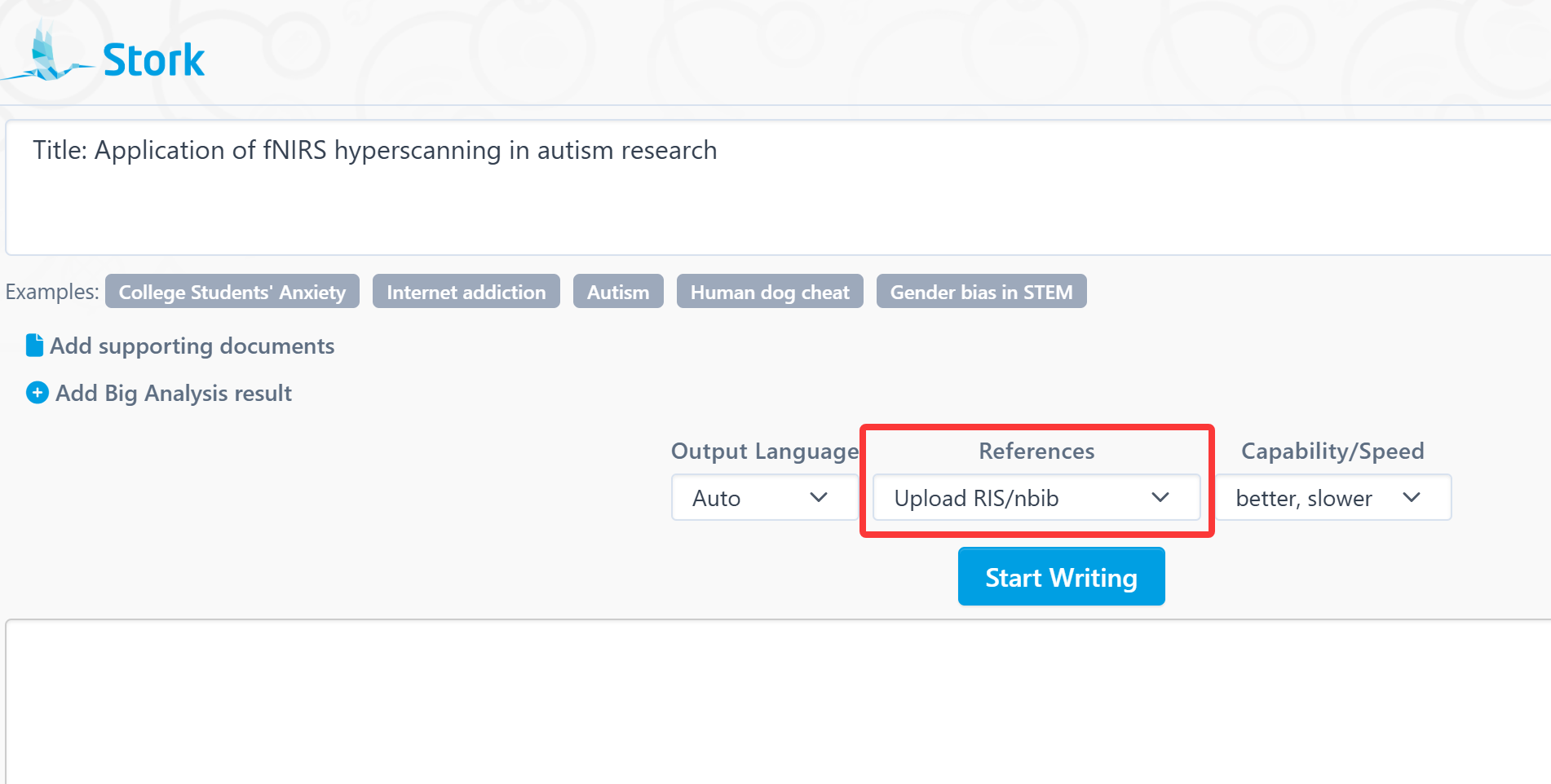Click the Add Big Analysis result link
Image resolution: width=1551 pixels, height=784 pixels.
(174, 393)
